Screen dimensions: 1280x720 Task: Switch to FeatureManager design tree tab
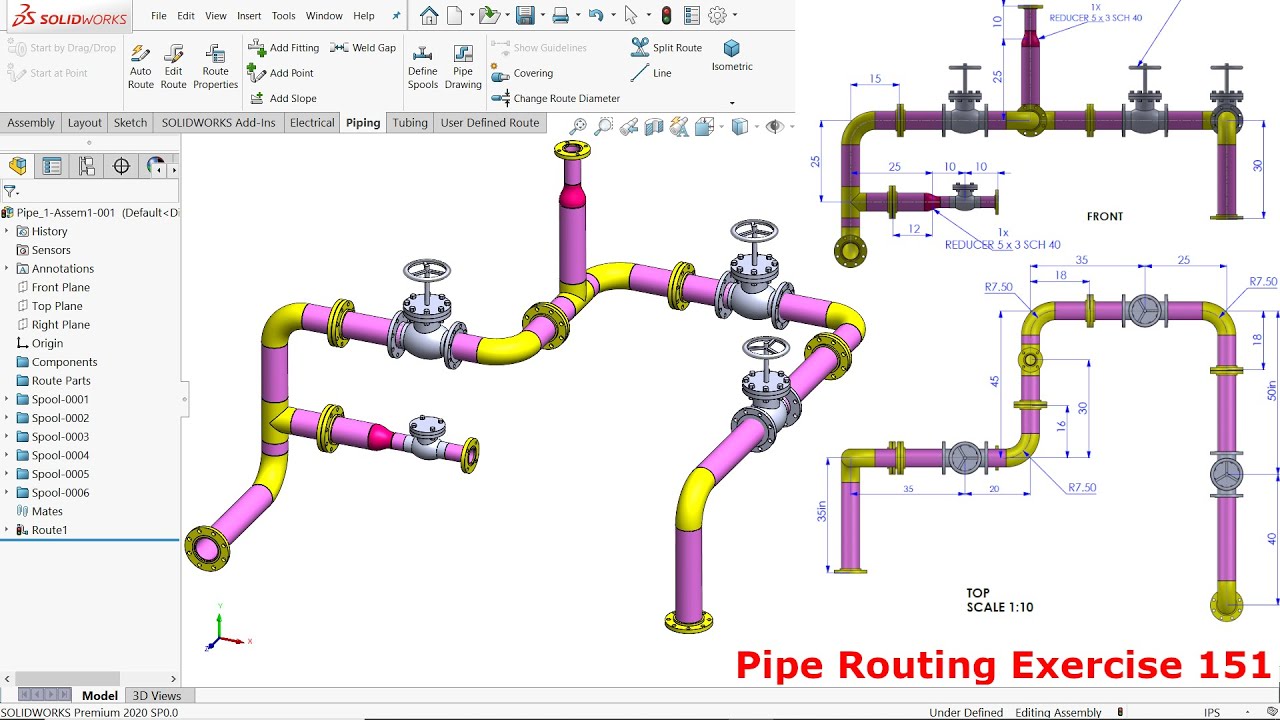[17, 166]
